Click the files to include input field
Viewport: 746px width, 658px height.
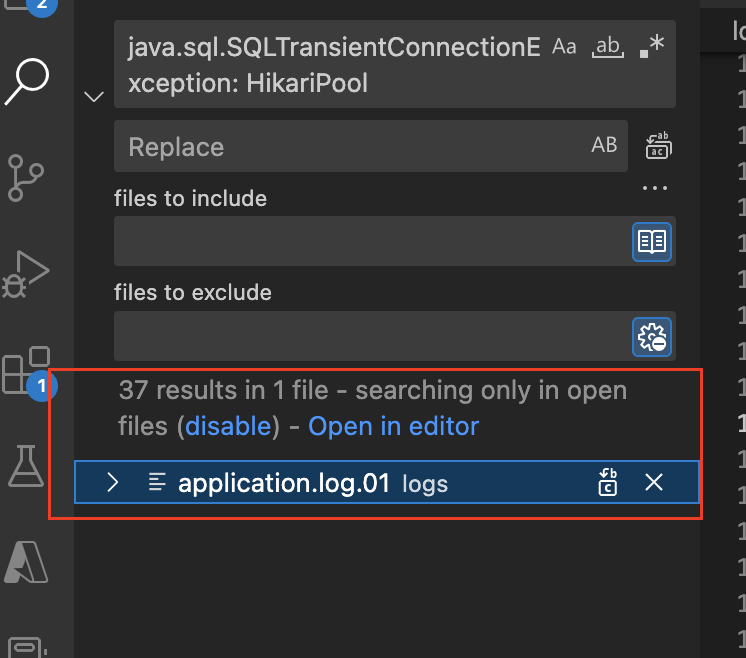click(371, 241)
